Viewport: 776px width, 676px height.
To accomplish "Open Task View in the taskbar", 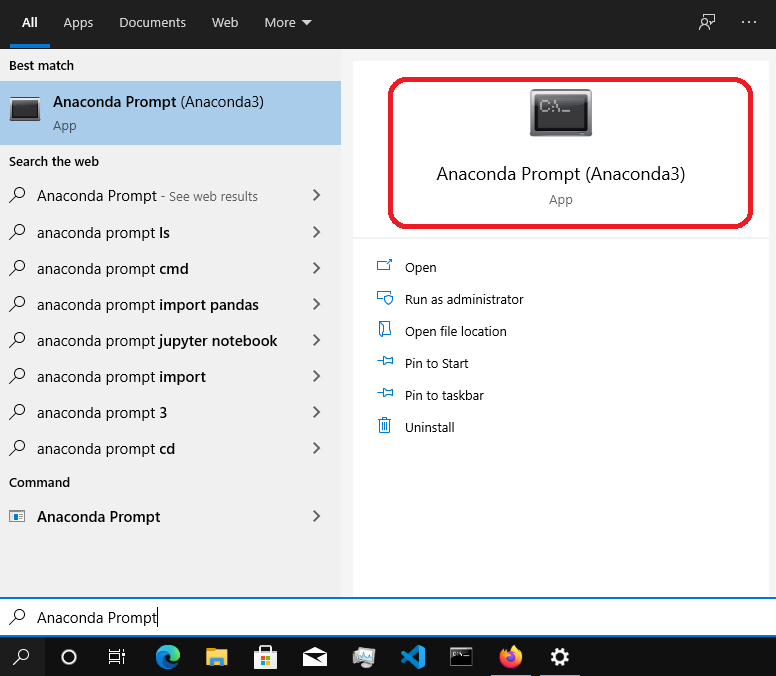I will point(117,657).
